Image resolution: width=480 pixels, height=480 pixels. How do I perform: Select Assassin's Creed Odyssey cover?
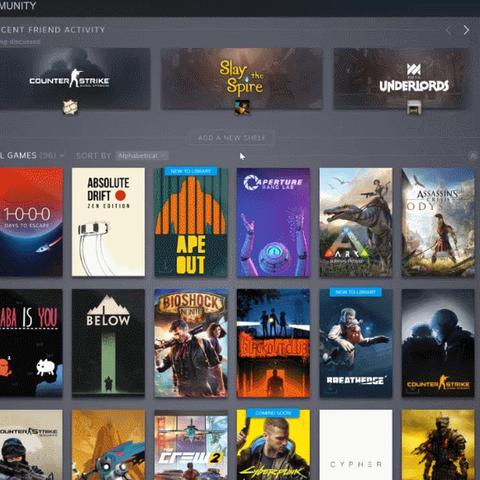[x=438, y=222]
